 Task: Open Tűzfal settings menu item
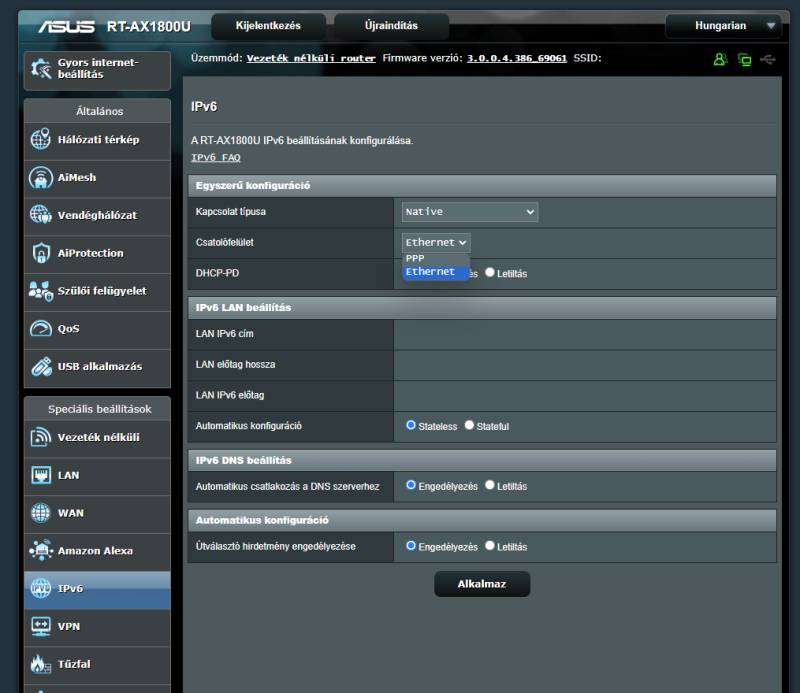coord(97,664)
